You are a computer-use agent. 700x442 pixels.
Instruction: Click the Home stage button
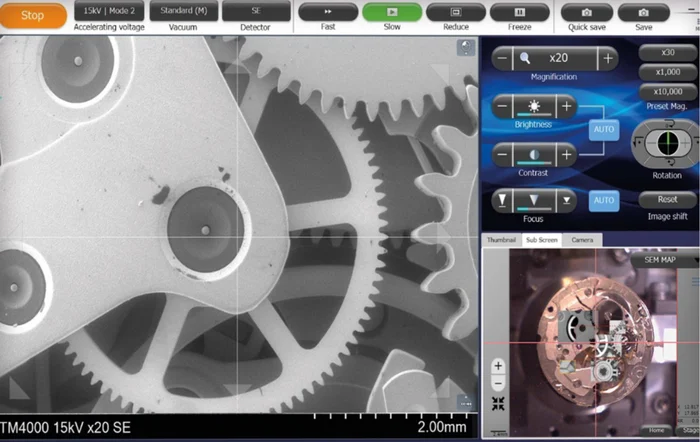(x=656, y=430)
